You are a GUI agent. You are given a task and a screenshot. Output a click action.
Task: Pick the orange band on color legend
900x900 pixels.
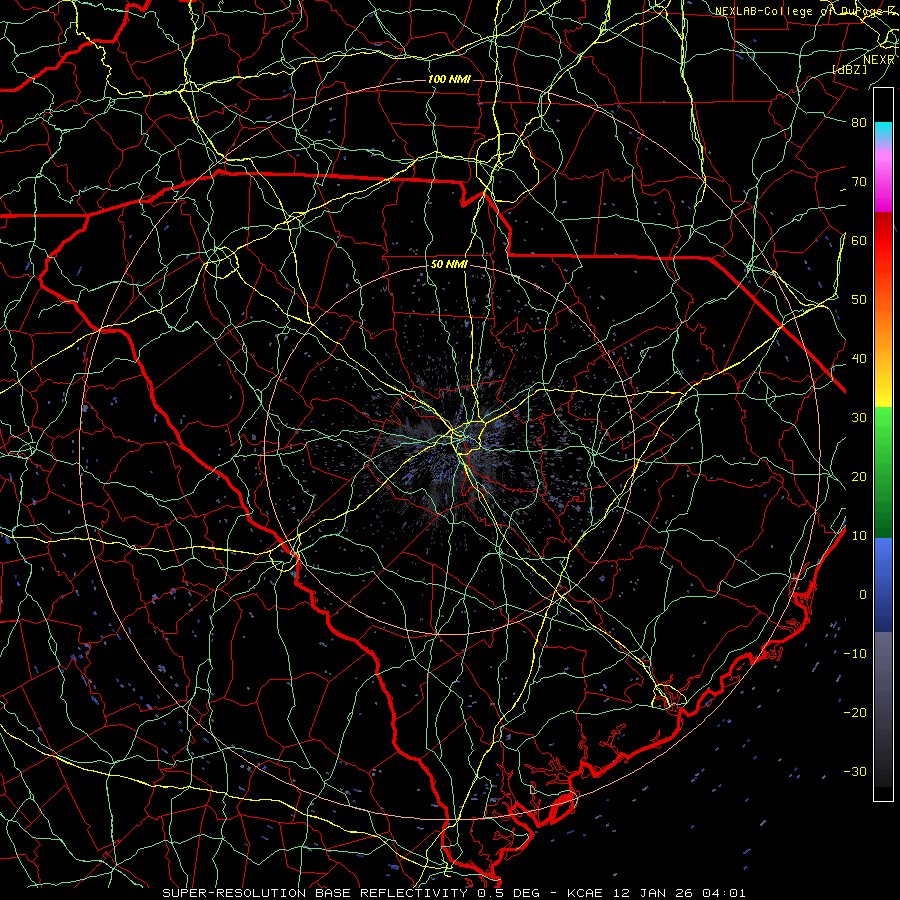(883, 333)
